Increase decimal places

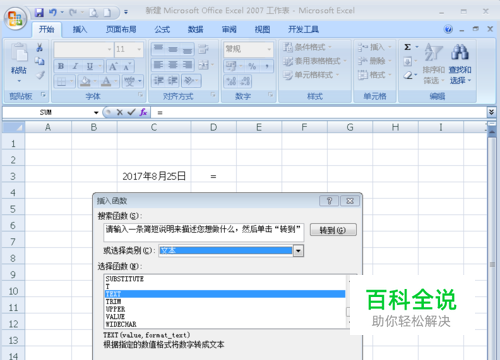coord(231,81)
